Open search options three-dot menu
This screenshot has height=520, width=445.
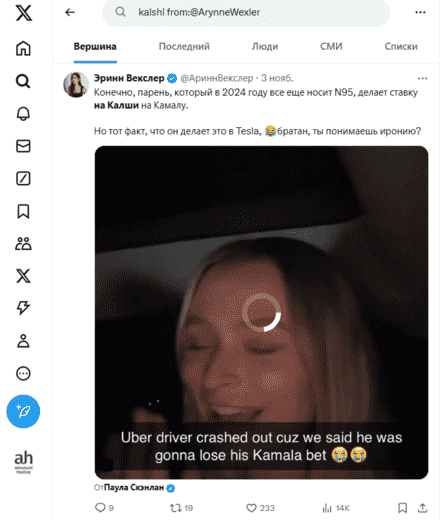[x=420, y=12]
